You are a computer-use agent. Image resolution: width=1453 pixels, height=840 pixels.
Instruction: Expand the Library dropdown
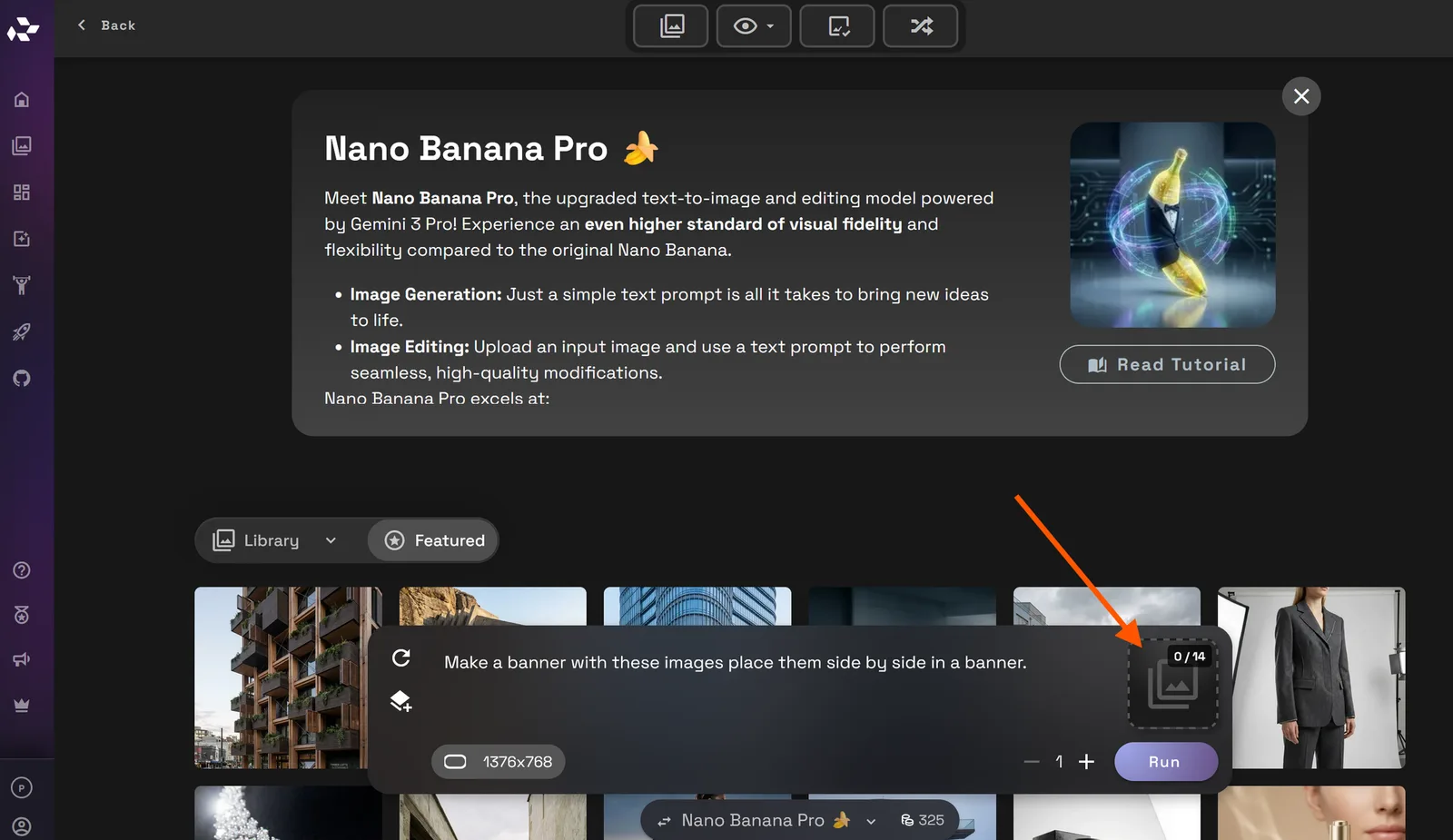pos(275,540)
